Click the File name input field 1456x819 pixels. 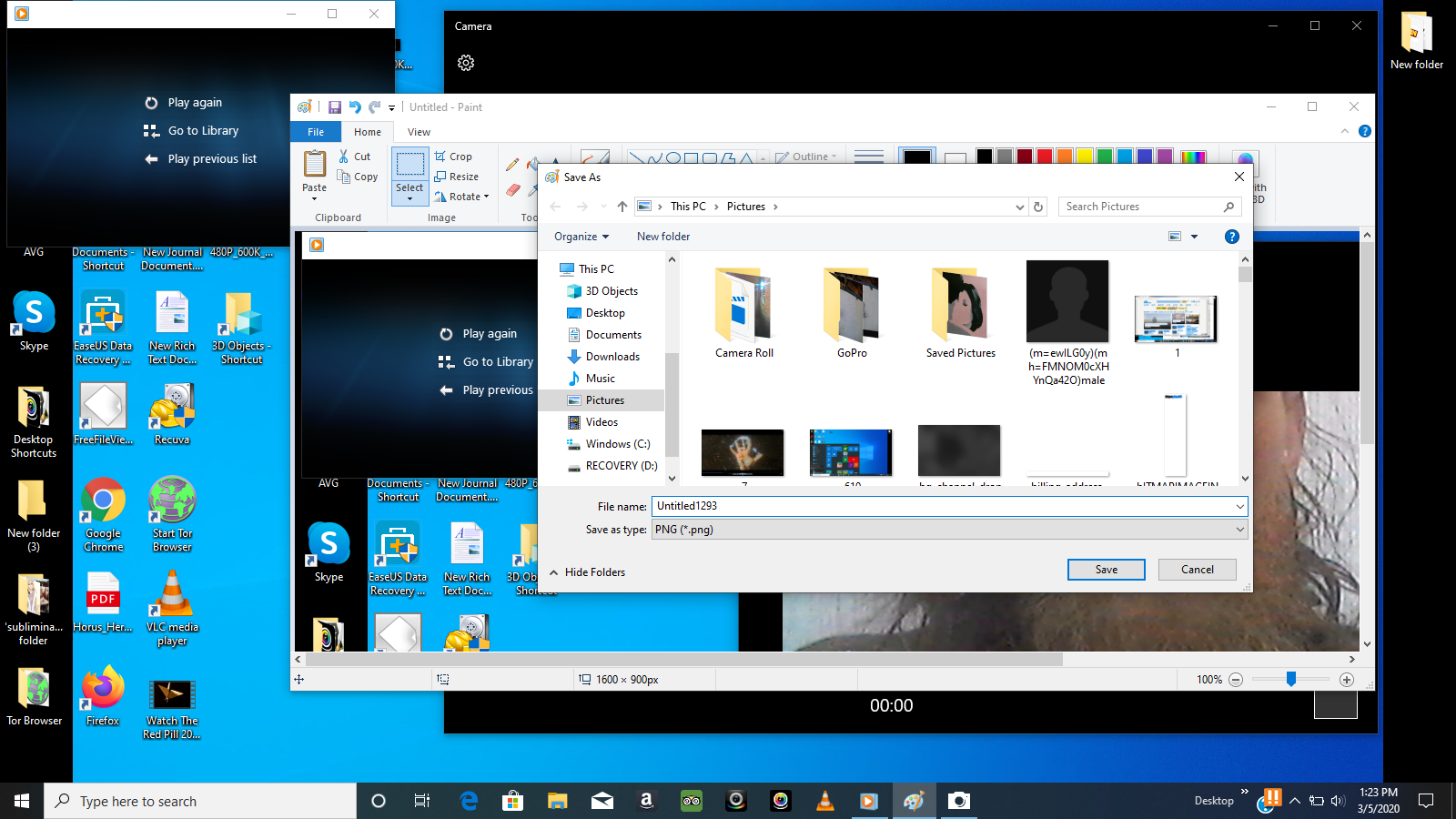click(x=942, y=506)
